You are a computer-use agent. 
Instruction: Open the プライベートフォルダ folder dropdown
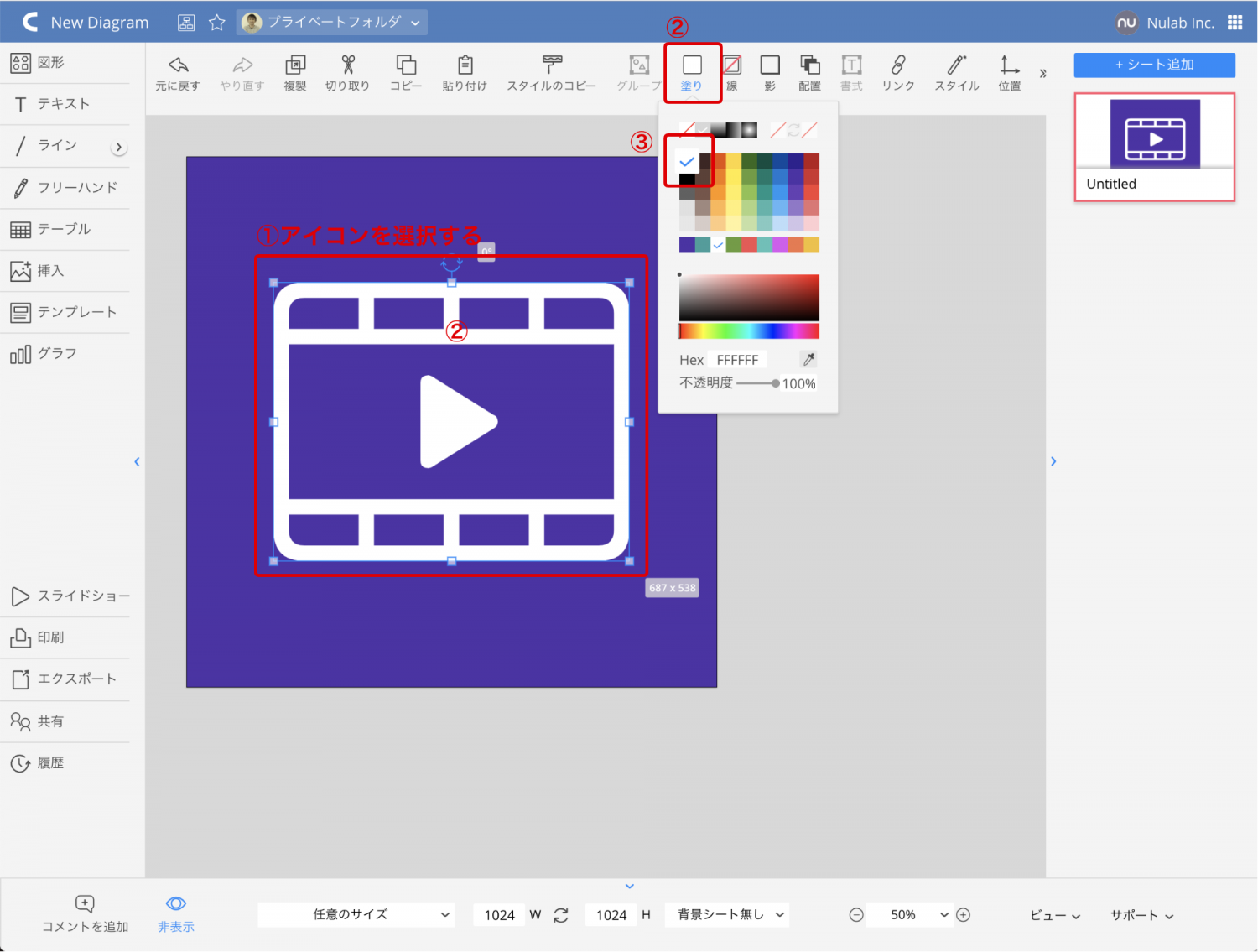tap(333, 23)
